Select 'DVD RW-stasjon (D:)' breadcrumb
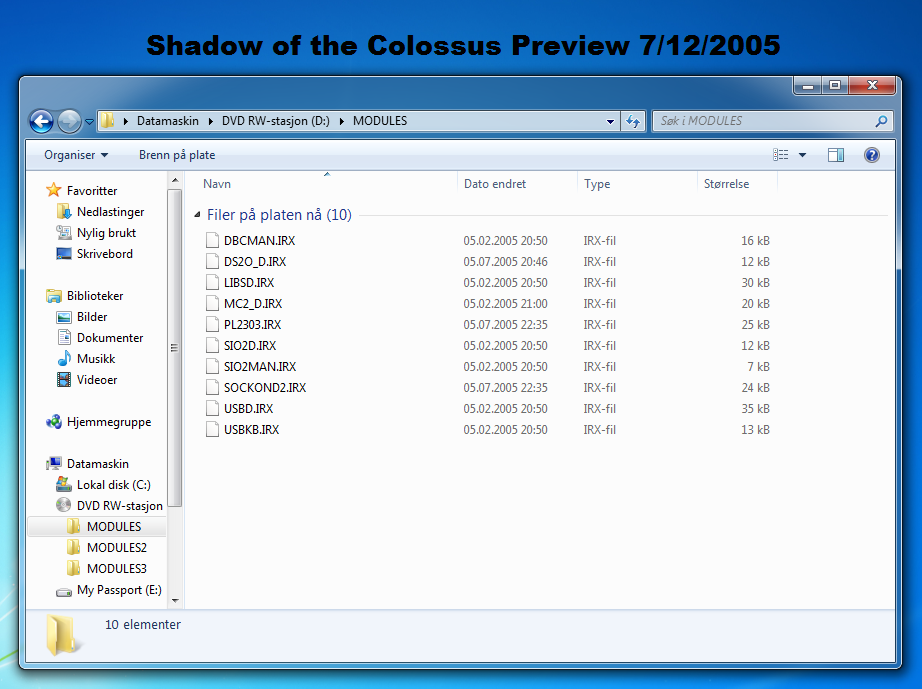This screenshot has width=922, height=689. (276, 121)
